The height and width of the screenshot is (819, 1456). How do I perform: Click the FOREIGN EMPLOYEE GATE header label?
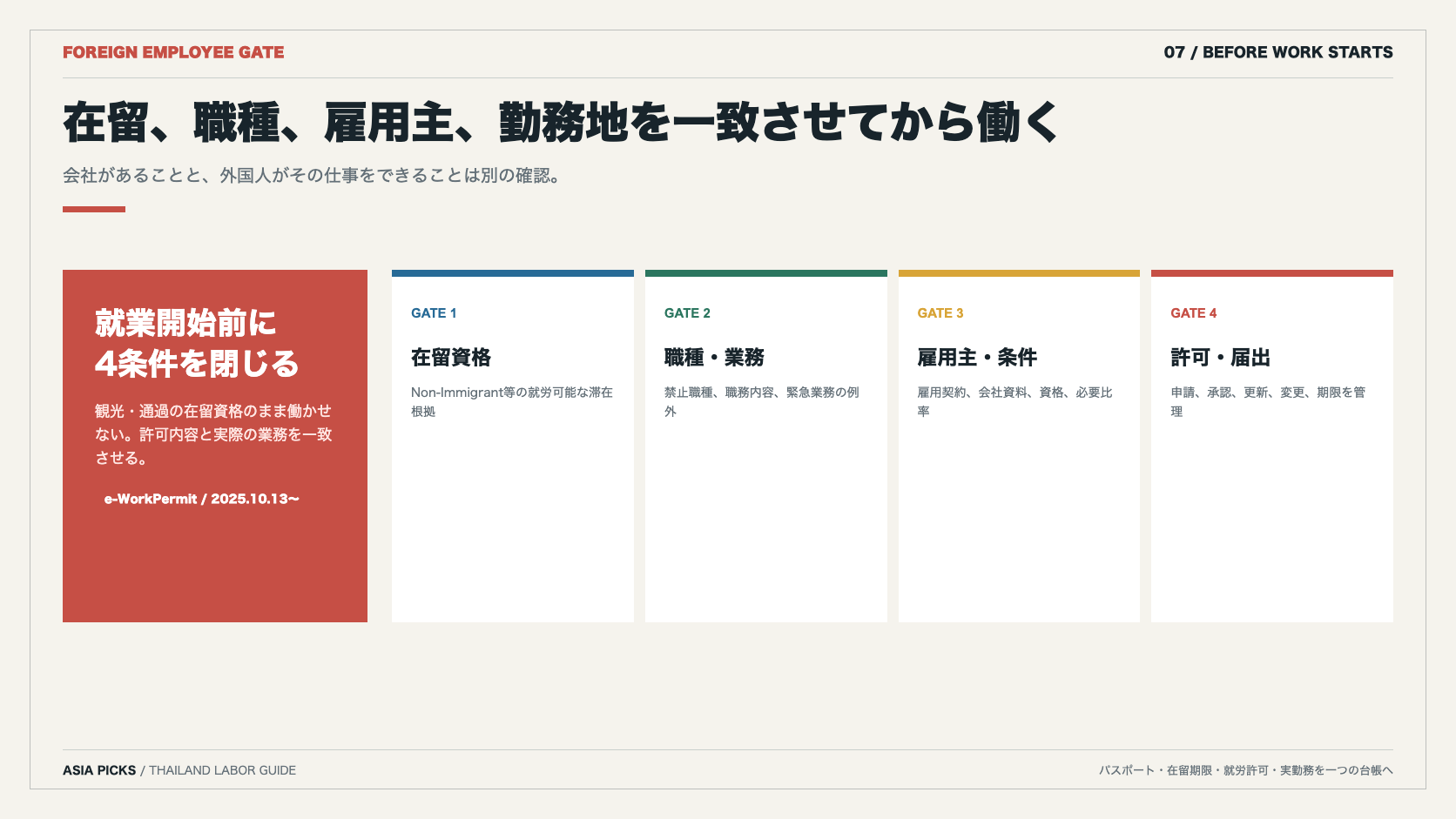point(173,52)
